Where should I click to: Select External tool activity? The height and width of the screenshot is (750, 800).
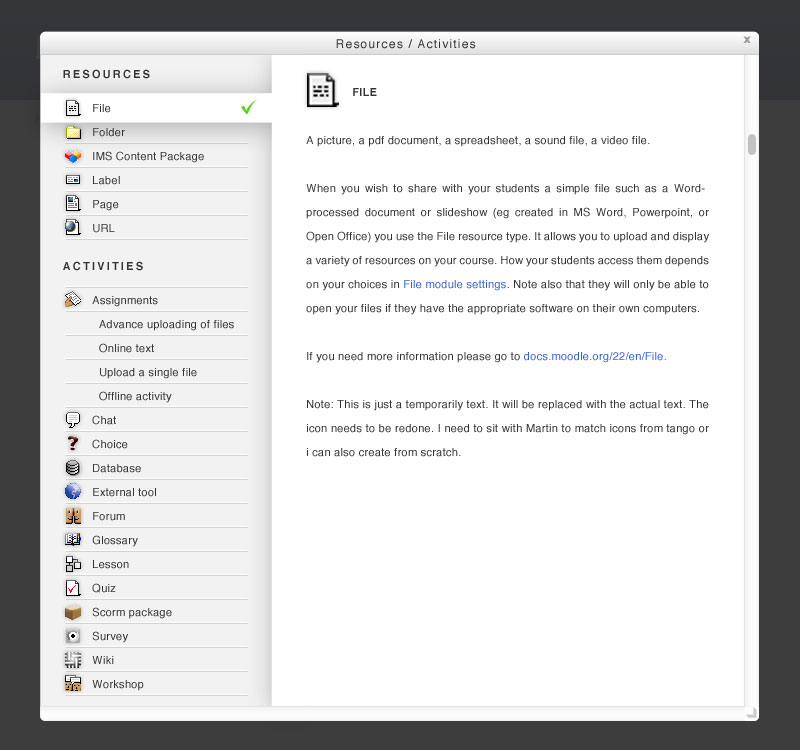pyautogui.click(x=156, y=492)
